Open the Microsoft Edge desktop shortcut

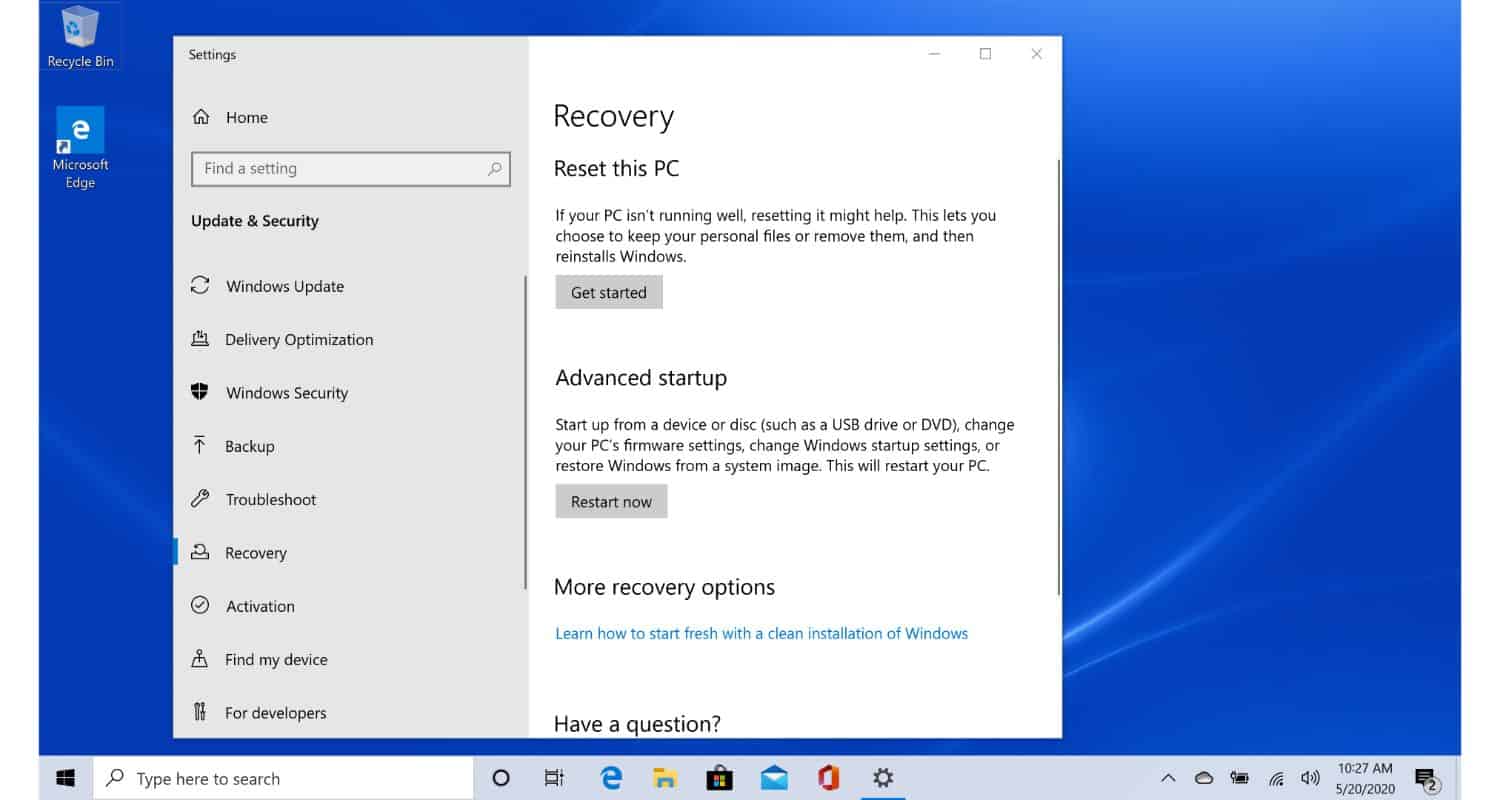click(x=80, y=148)
